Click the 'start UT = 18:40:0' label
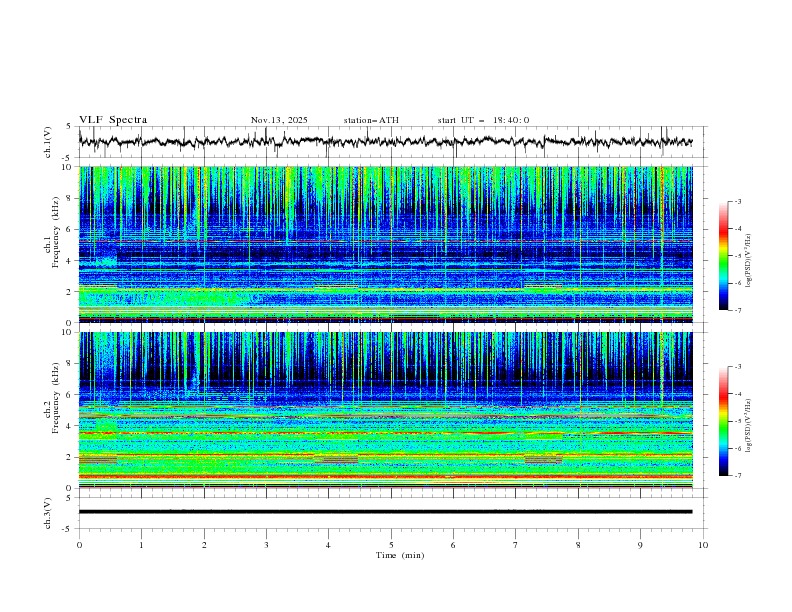 (x=483, y=120)
